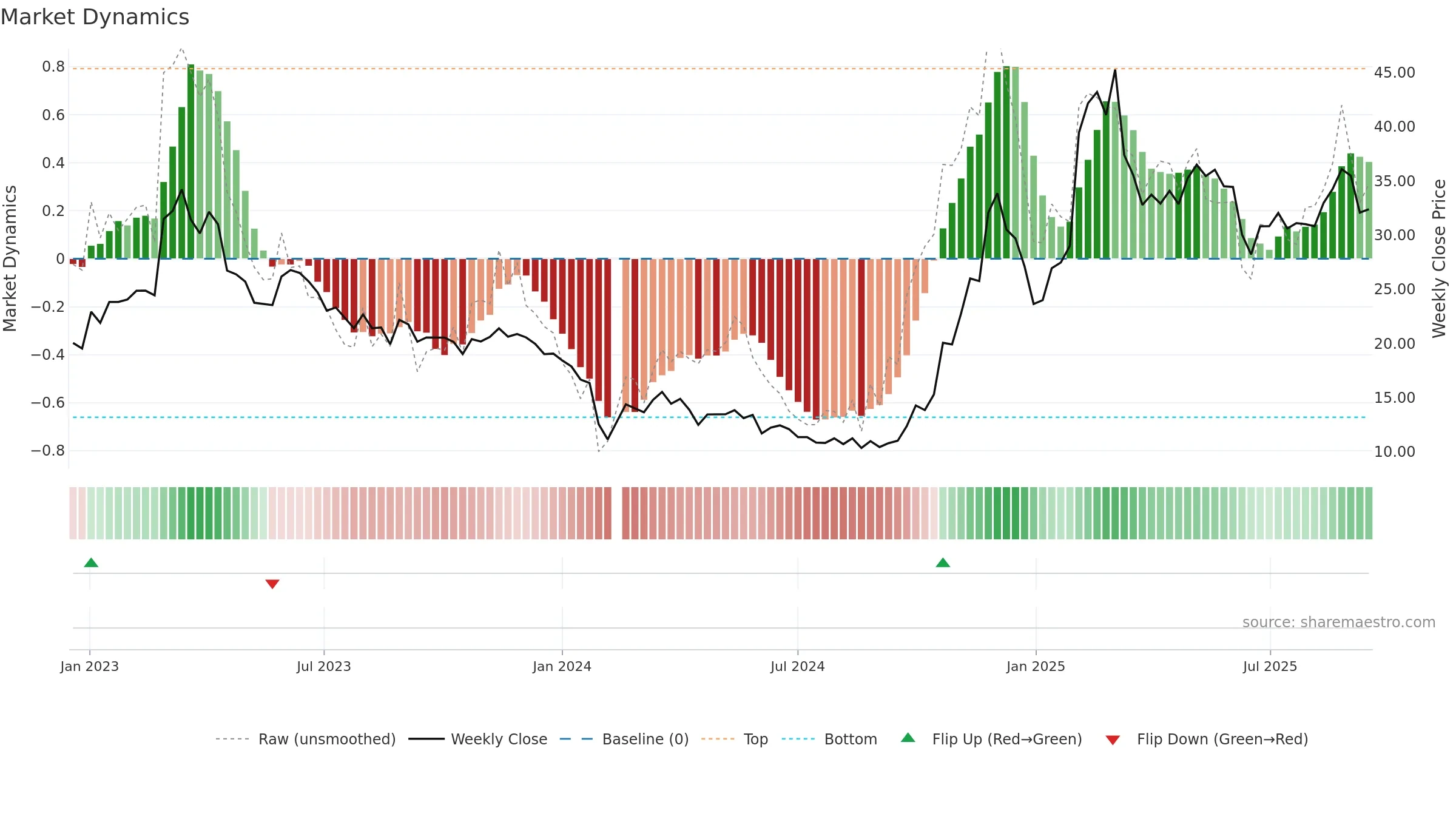
Task: Click the 0.4 left axis tick label
Action: coord(53,163)
